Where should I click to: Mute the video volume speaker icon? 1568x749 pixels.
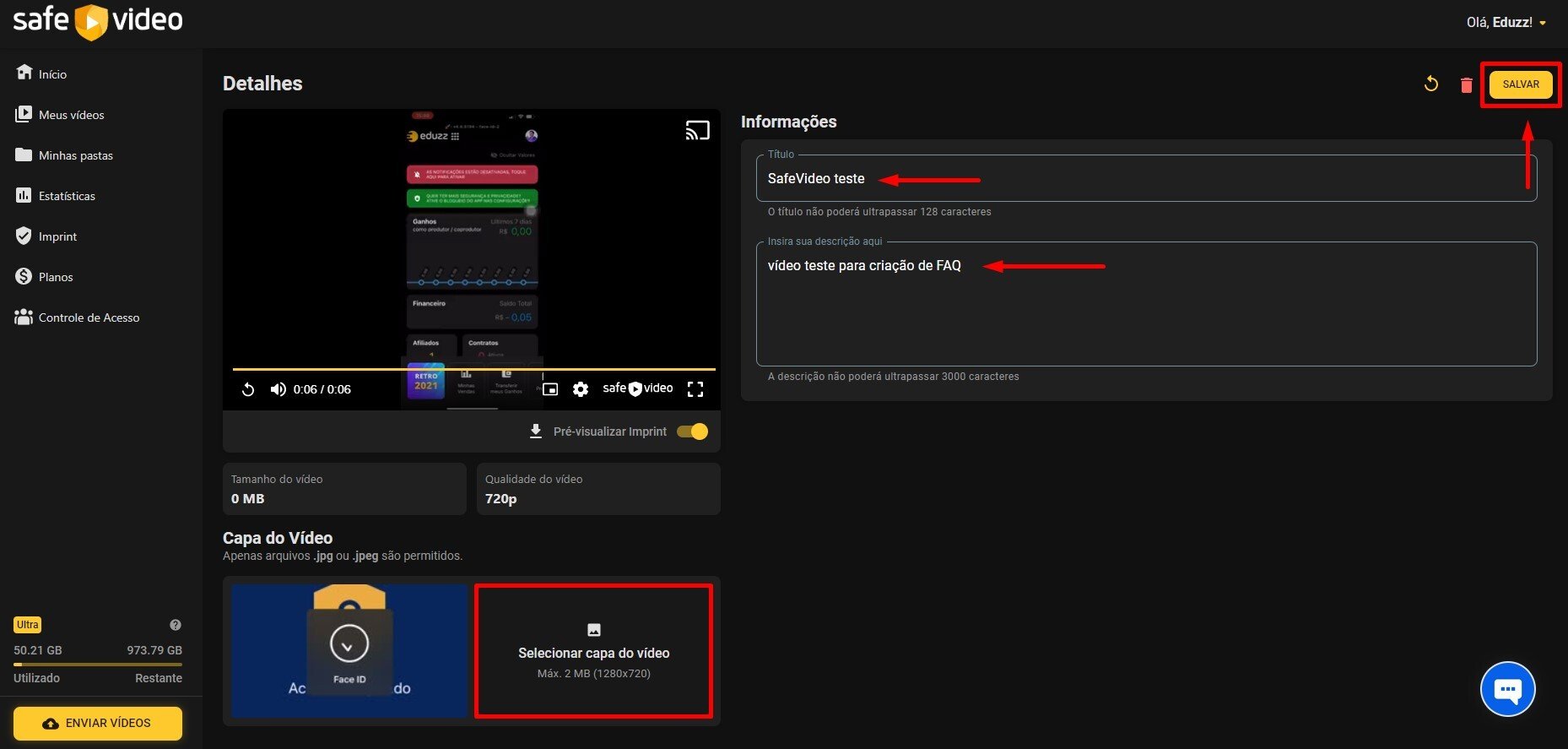(x=278, y=389)
